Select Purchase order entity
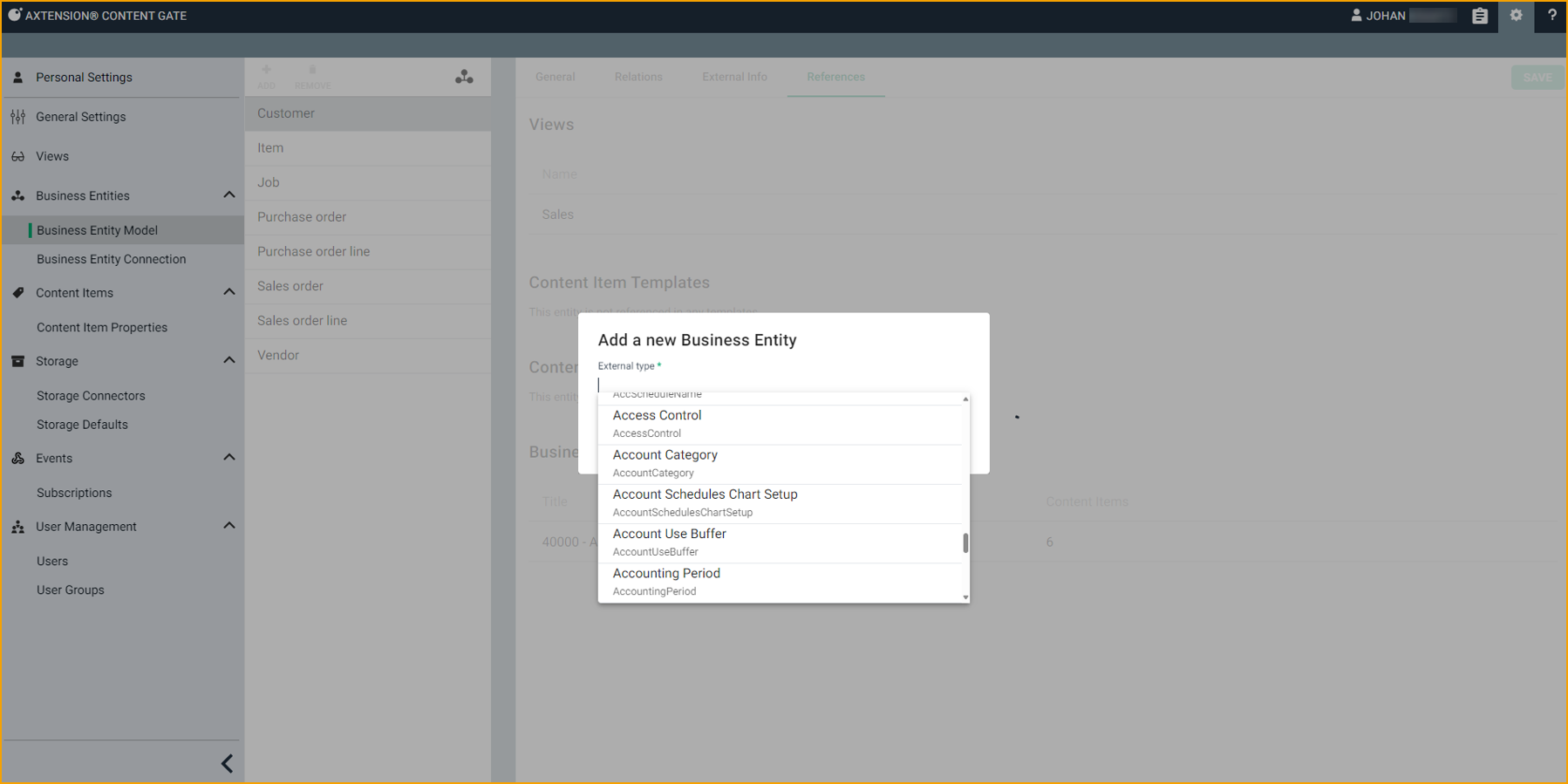Screen dimensions: 1568x784 [x=368, y=217]
